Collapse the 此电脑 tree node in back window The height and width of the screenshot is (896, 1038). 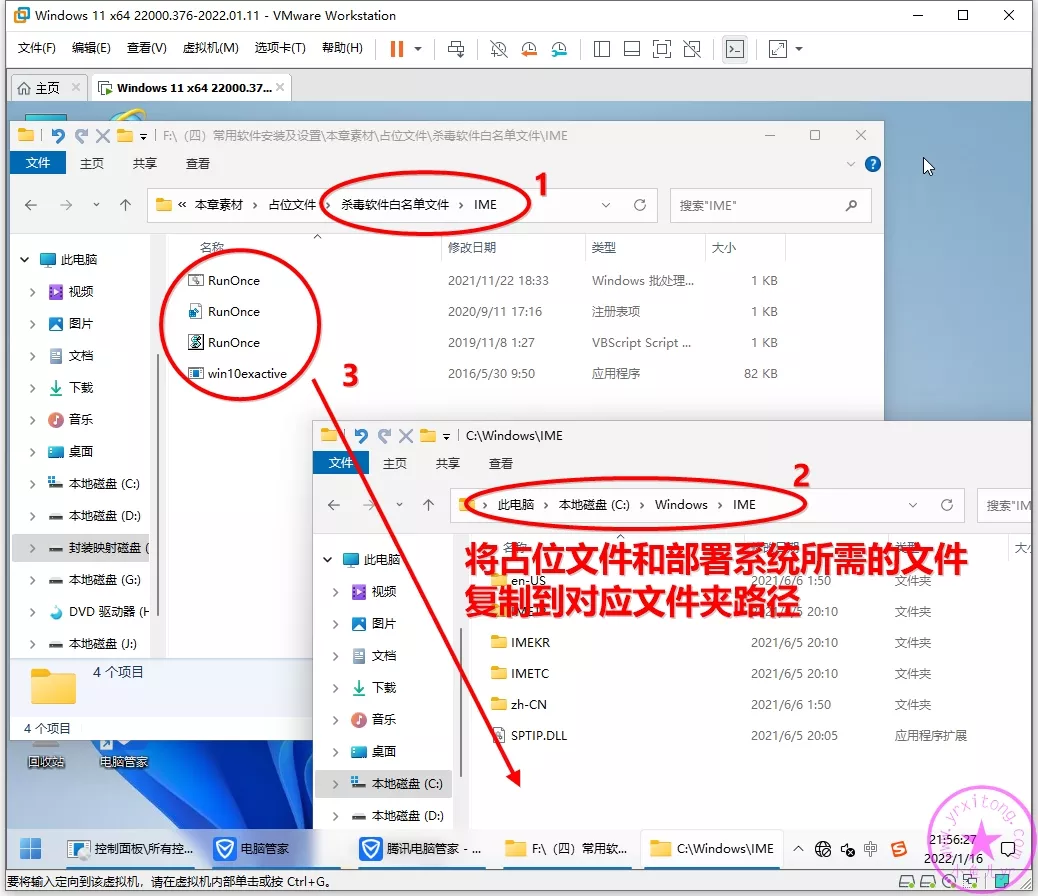pyautogui.click(x=25, y=260)
